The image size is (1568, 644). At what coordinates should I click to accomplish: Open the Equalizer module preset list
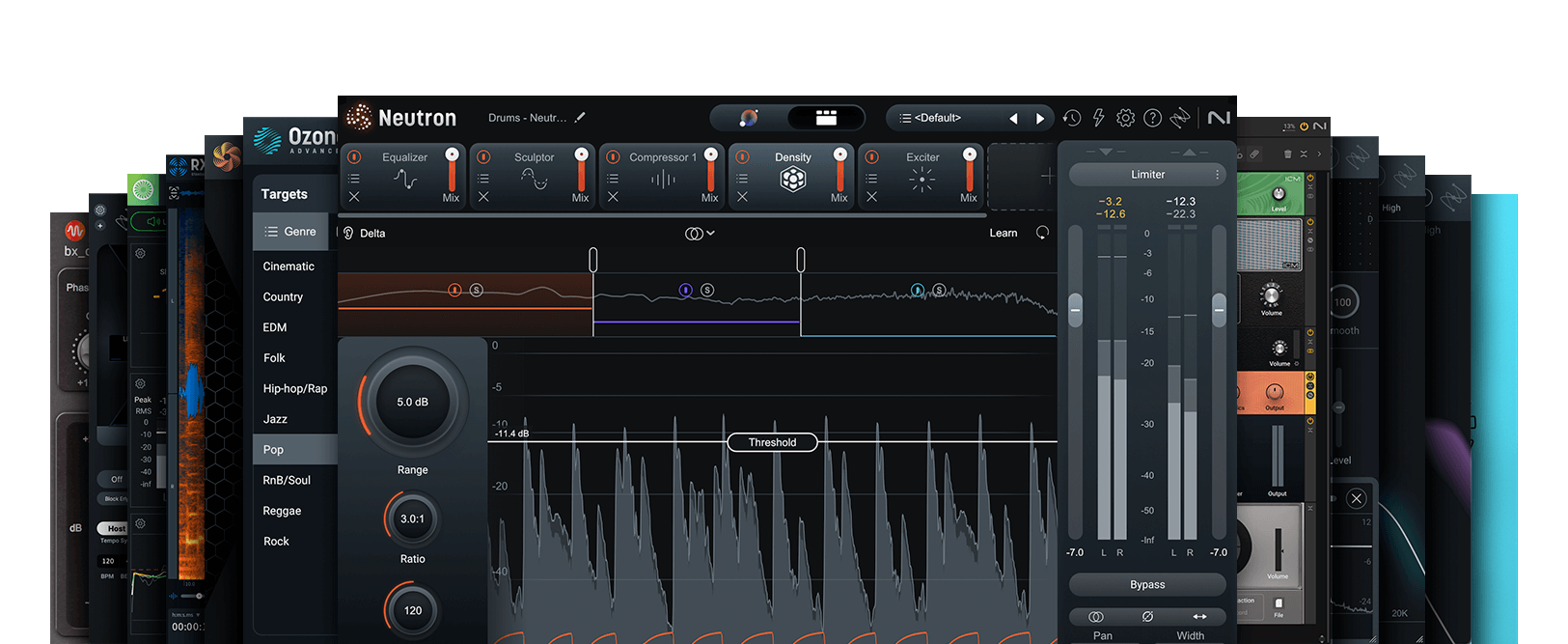pos(354,179)
